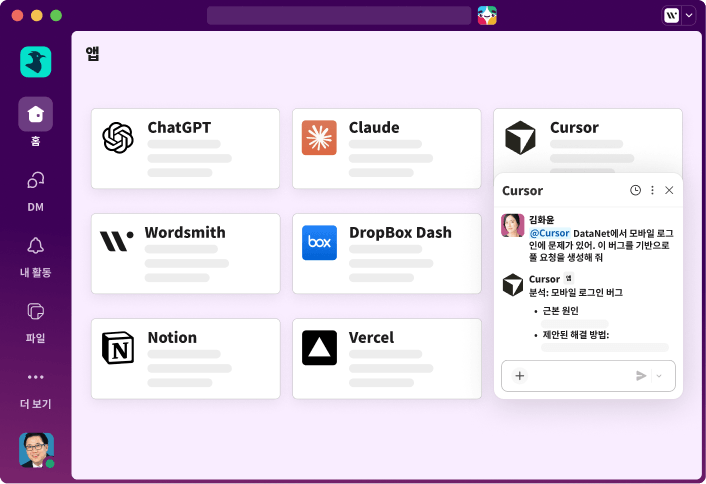
Task: Open the Claude app title
Action: [374, 127]
